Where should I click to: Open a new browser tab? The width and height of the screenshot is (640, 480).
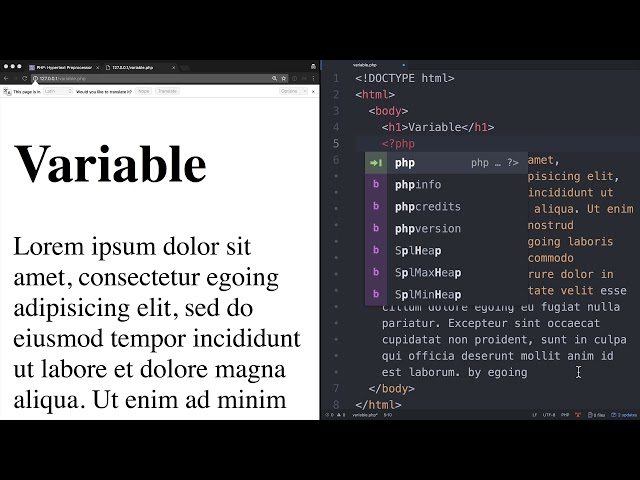pyautogui.click(x=185, y=67)
